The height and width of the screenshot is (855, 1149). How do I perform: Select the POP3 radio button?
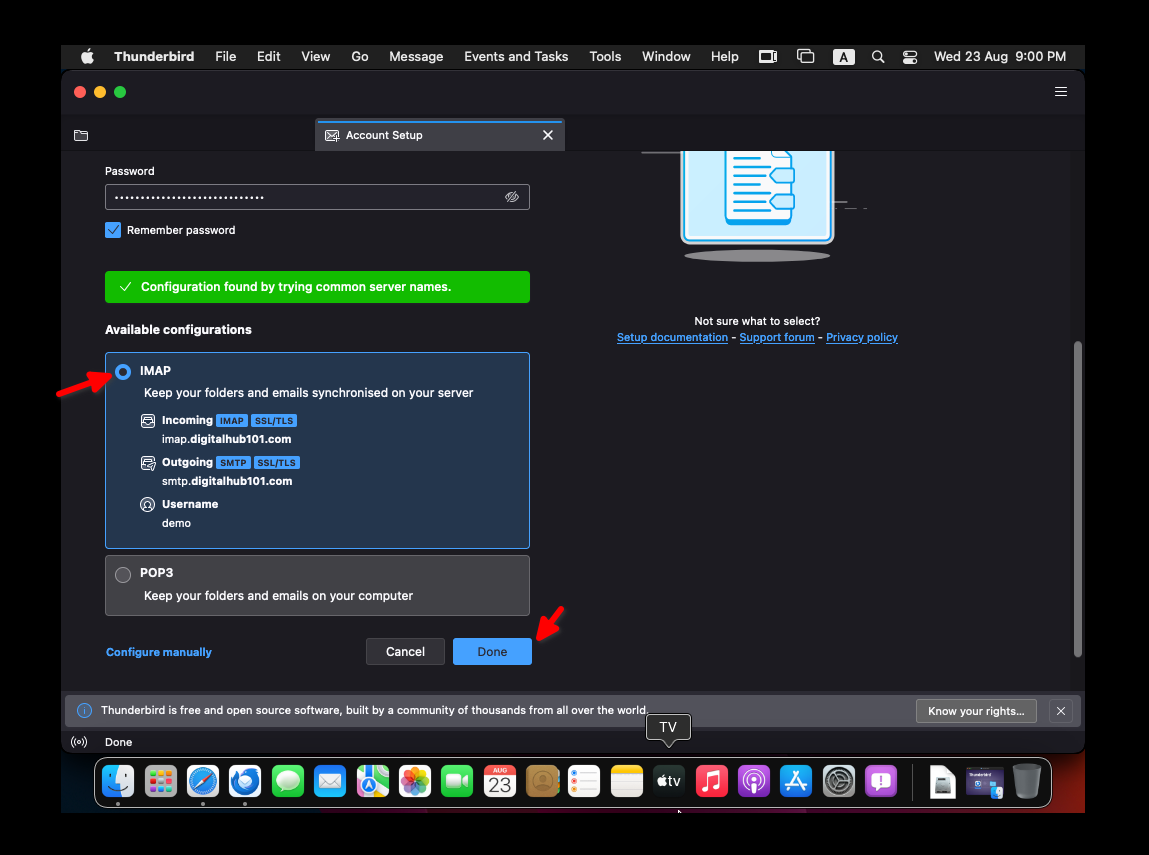click(123, 574)
